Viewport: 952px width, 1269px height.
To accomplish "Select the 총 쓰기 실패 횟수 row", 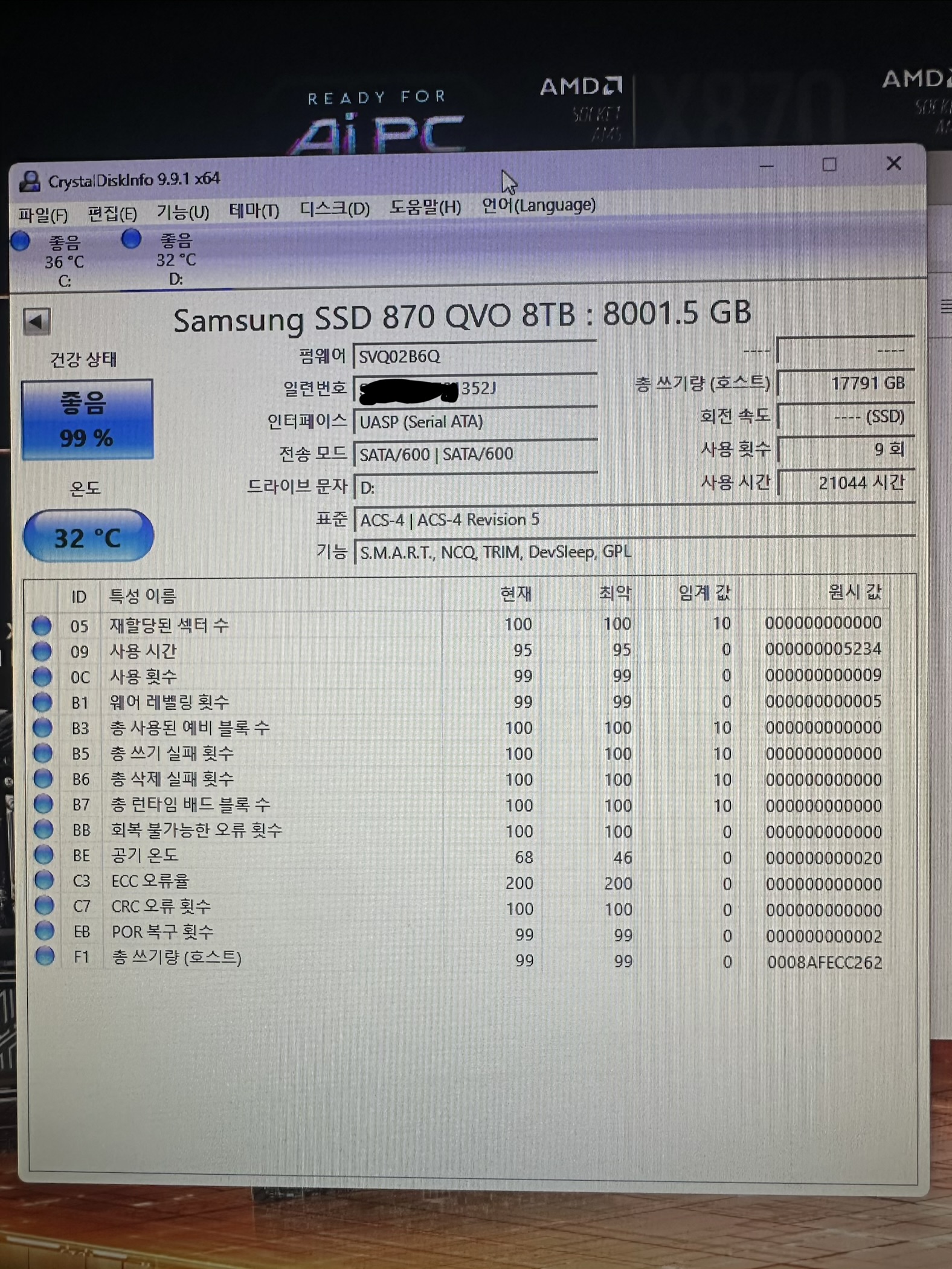I will pyautogui.click(x=459, y=754).
